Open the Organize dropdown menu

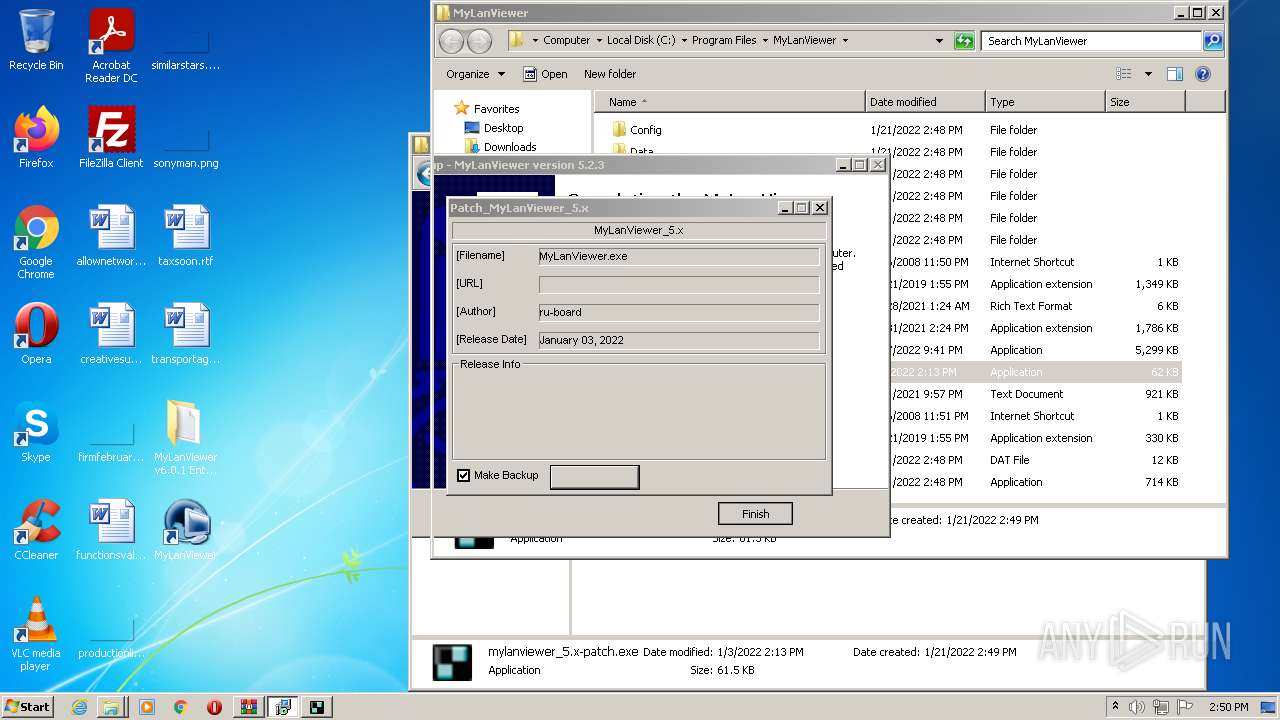point(476,74)
